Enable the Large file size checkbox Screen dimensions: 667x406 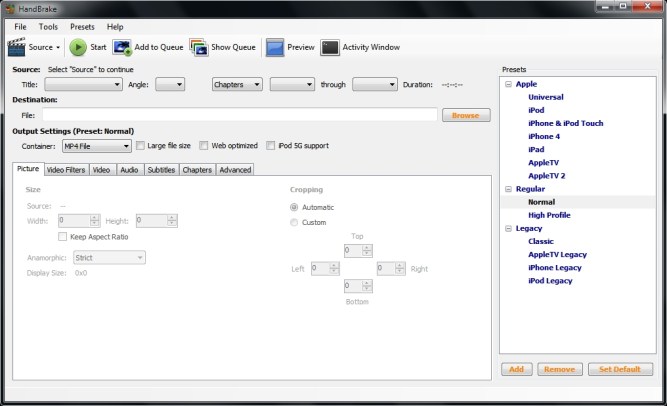click(141, 146)
